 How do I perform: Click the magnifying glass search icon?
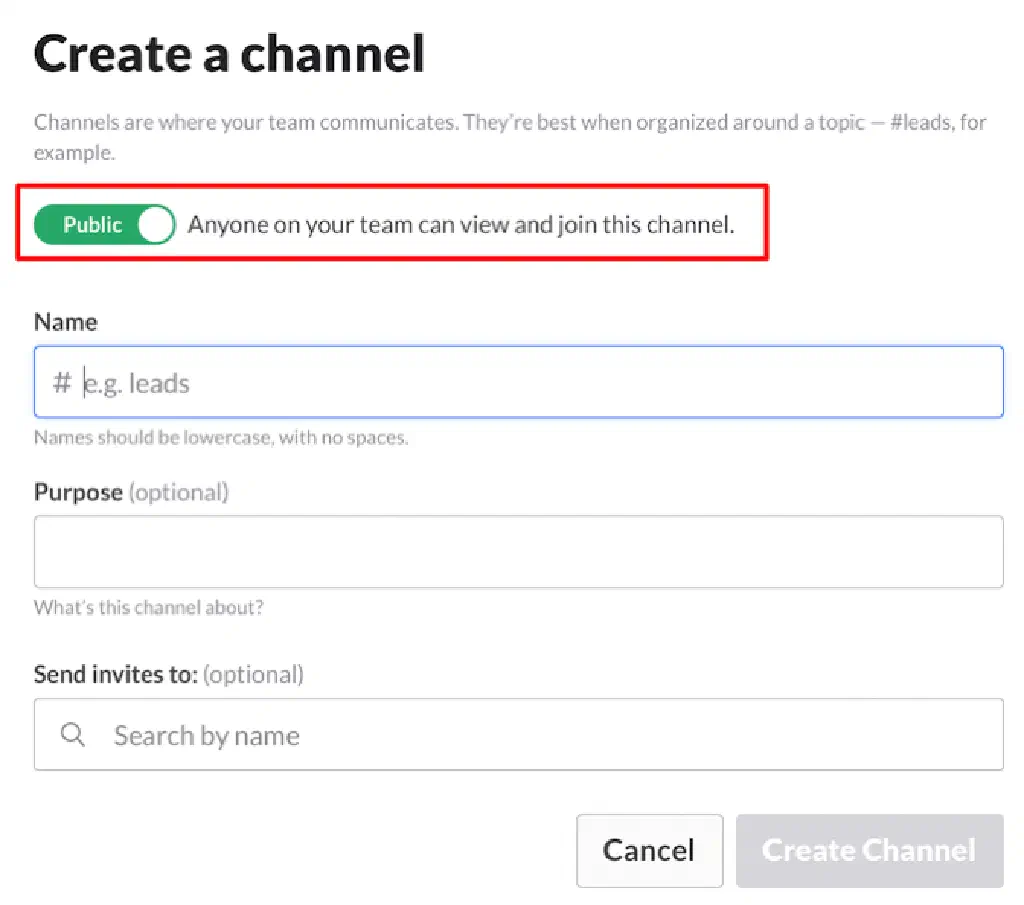[x=73, y=735]
